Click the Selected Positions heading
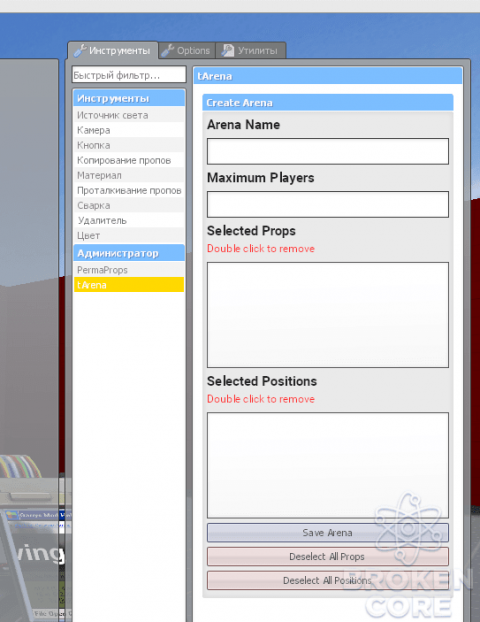 click(x=262, y=381)
